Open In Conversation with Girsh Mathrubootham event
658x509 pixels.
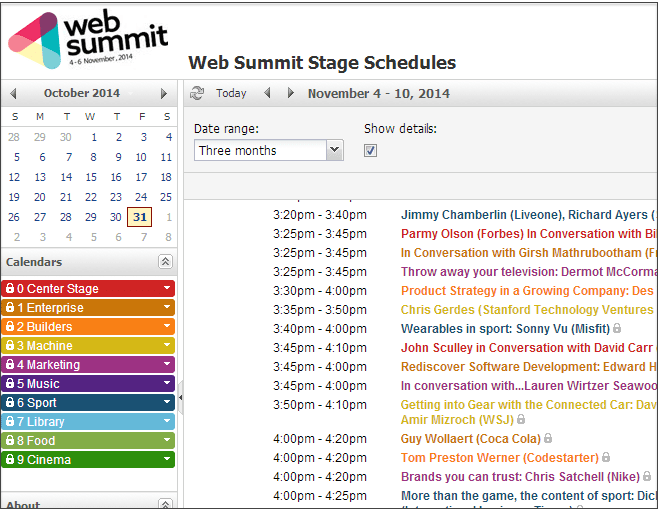[529, 252]
